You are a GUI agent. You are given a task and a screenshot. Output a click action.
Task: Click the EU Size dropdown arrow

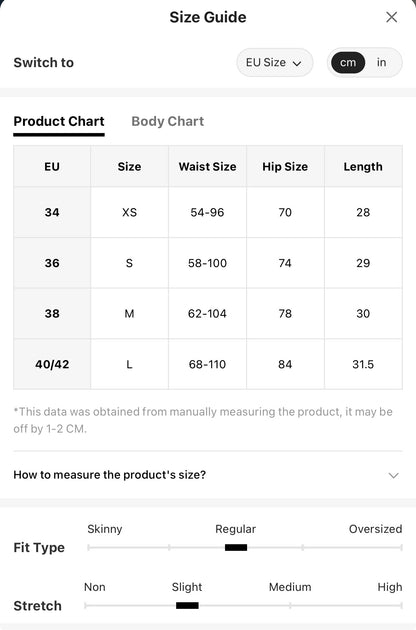point(297,63)
